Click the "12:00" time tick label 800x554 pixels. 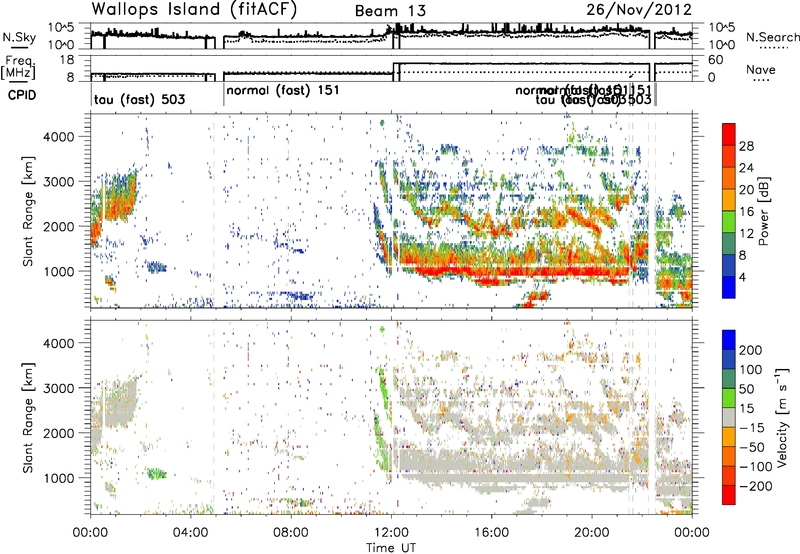click(x=391, y=533)
